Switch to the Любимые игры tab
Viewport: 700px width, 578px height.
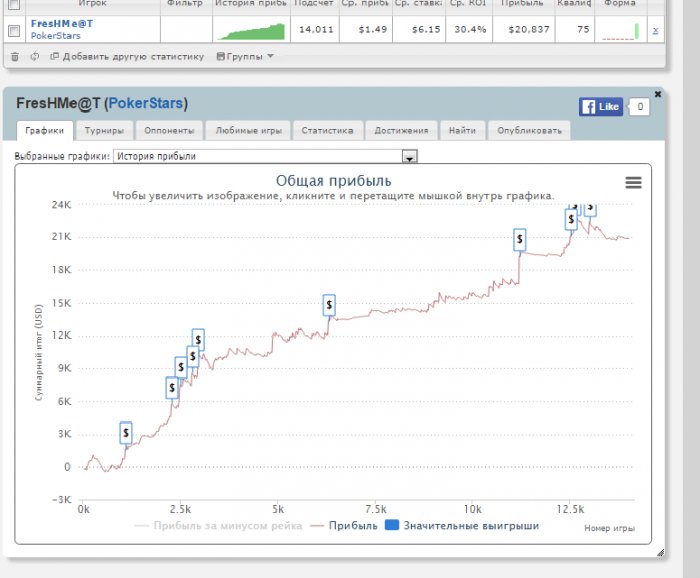coord(249,131)
